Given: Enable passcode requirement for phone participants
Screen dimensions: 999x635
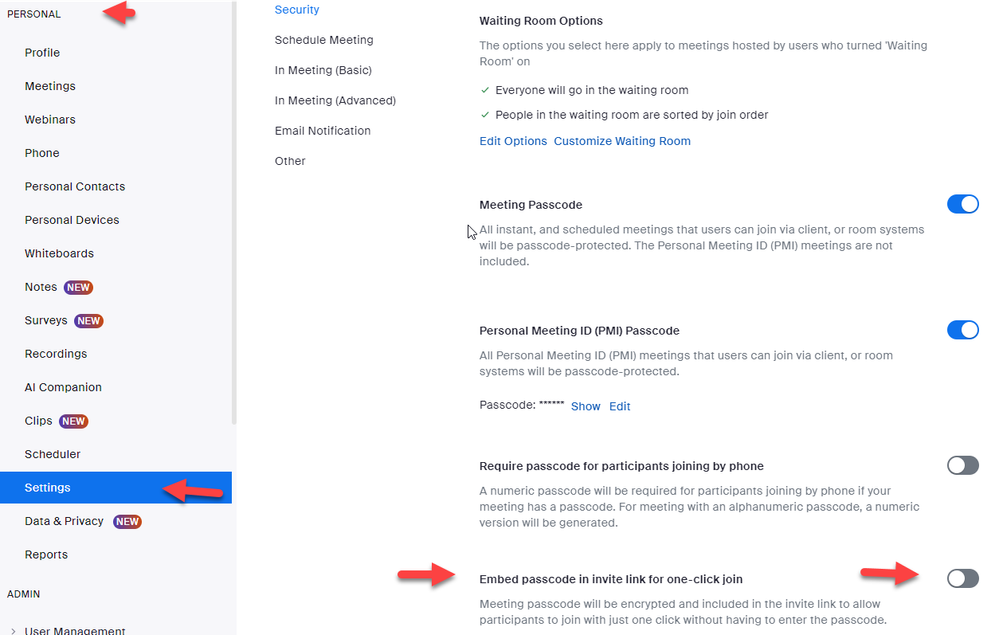Looking at the screenshot, I should (962, 465).
